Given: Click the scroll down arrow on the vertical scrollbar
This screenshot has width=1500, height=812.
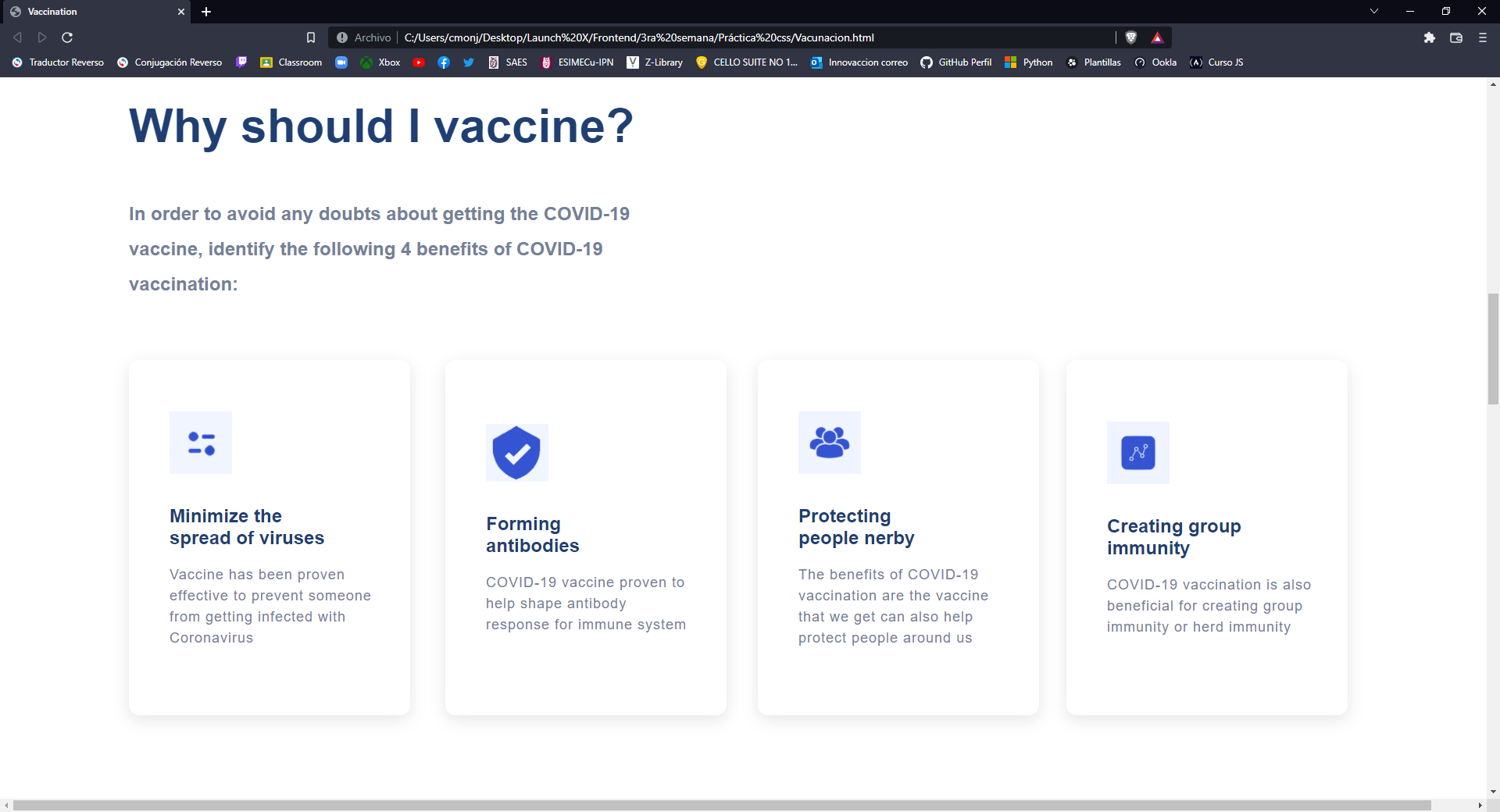Looking at the screenshot, I should point(1493,791).
